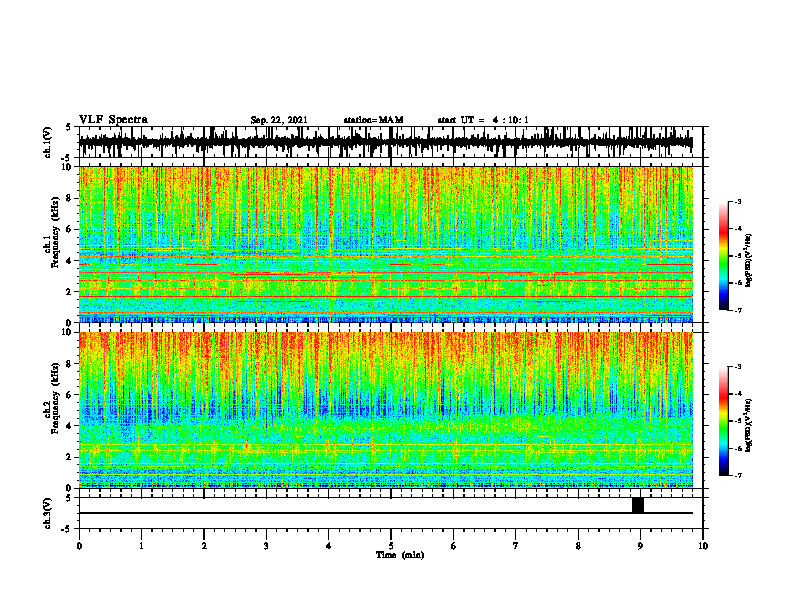Click the log(PSD) label beside ch.2 color bar
792x612 pixels.
[750, 425]
